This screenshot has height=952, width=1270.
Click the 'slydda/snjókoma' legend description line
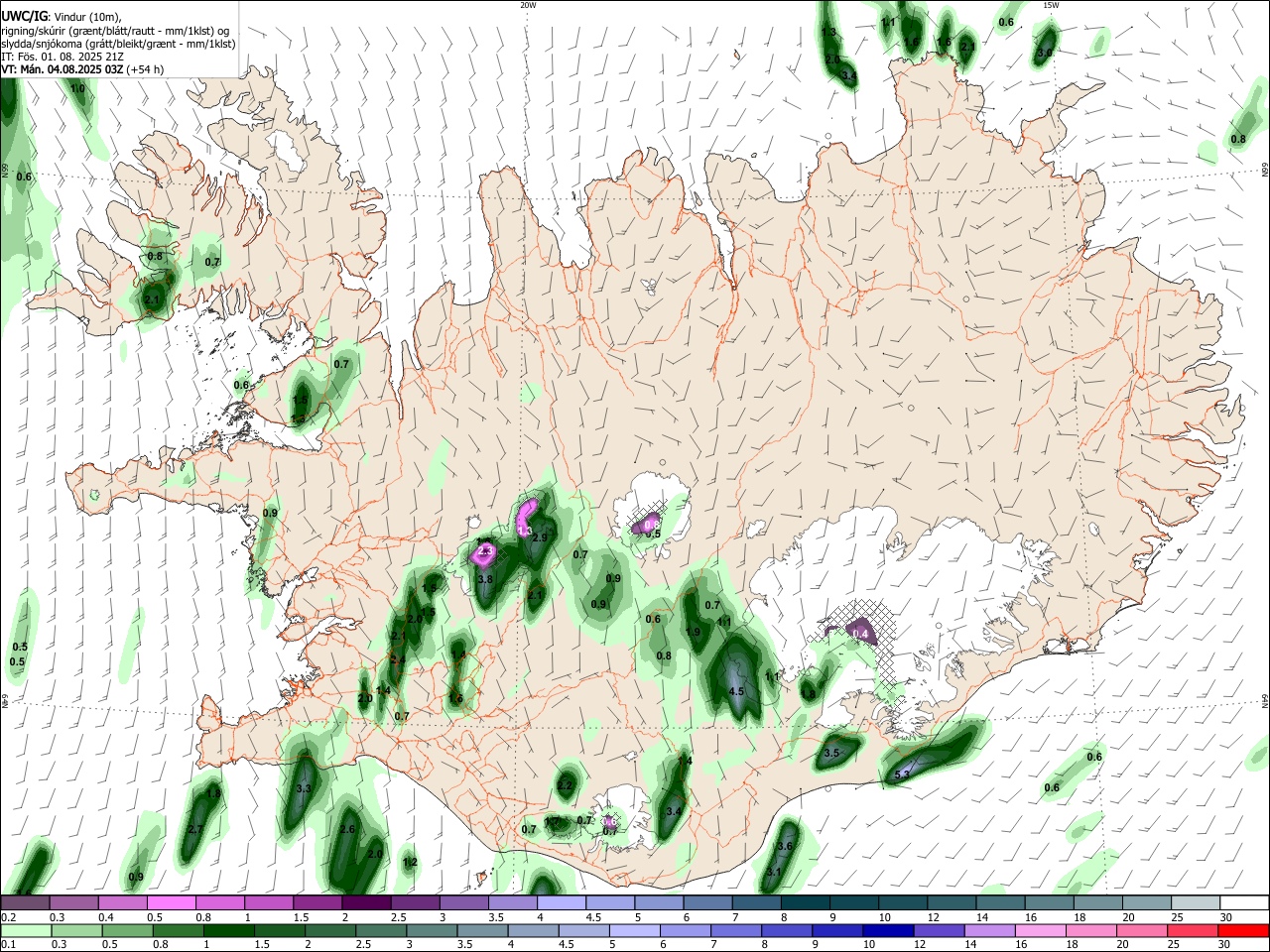pyautogui.click(x=118, y=44)
